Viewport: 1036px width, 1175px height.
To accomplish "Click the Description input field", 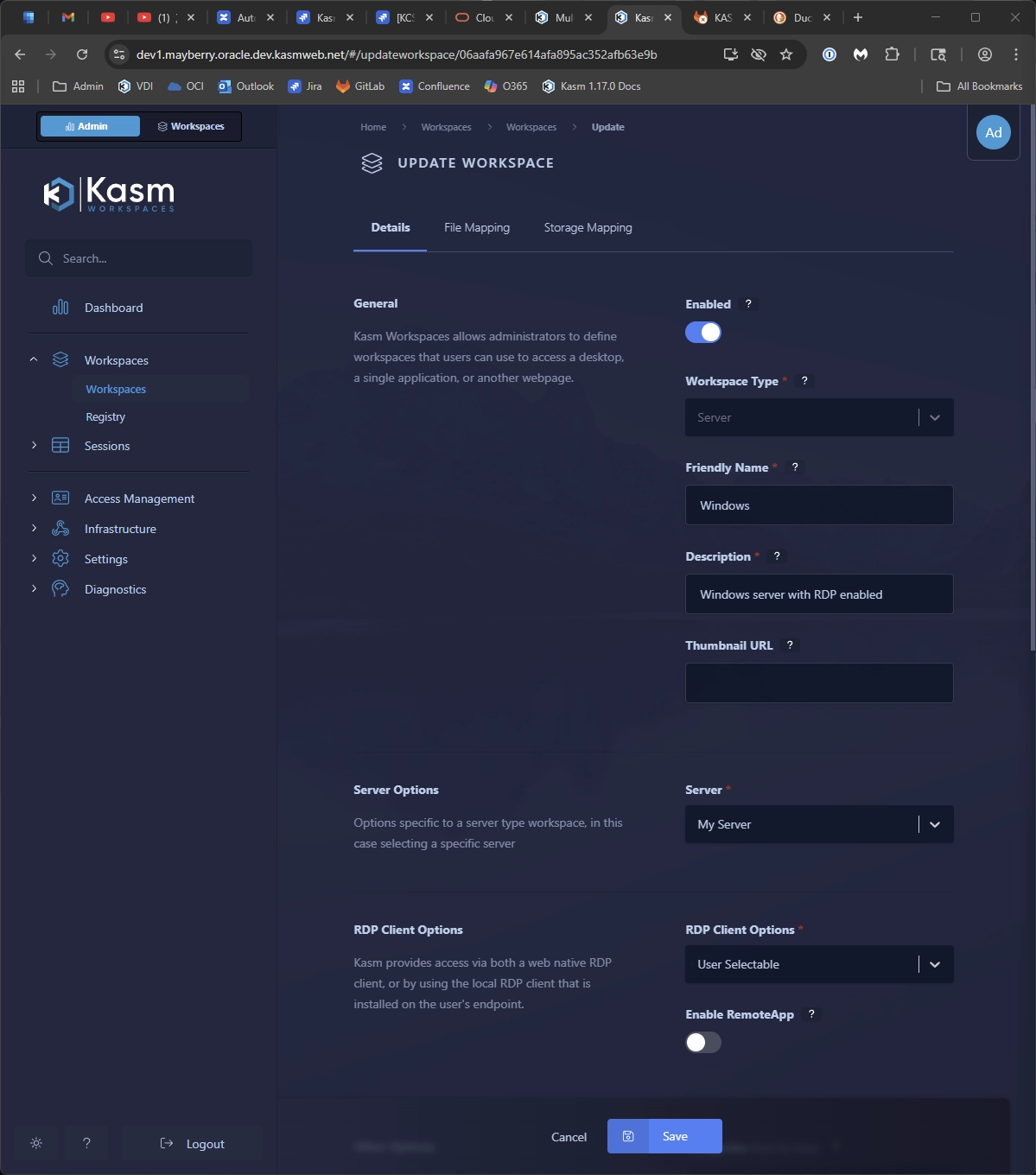I will (x=819, y=594).
